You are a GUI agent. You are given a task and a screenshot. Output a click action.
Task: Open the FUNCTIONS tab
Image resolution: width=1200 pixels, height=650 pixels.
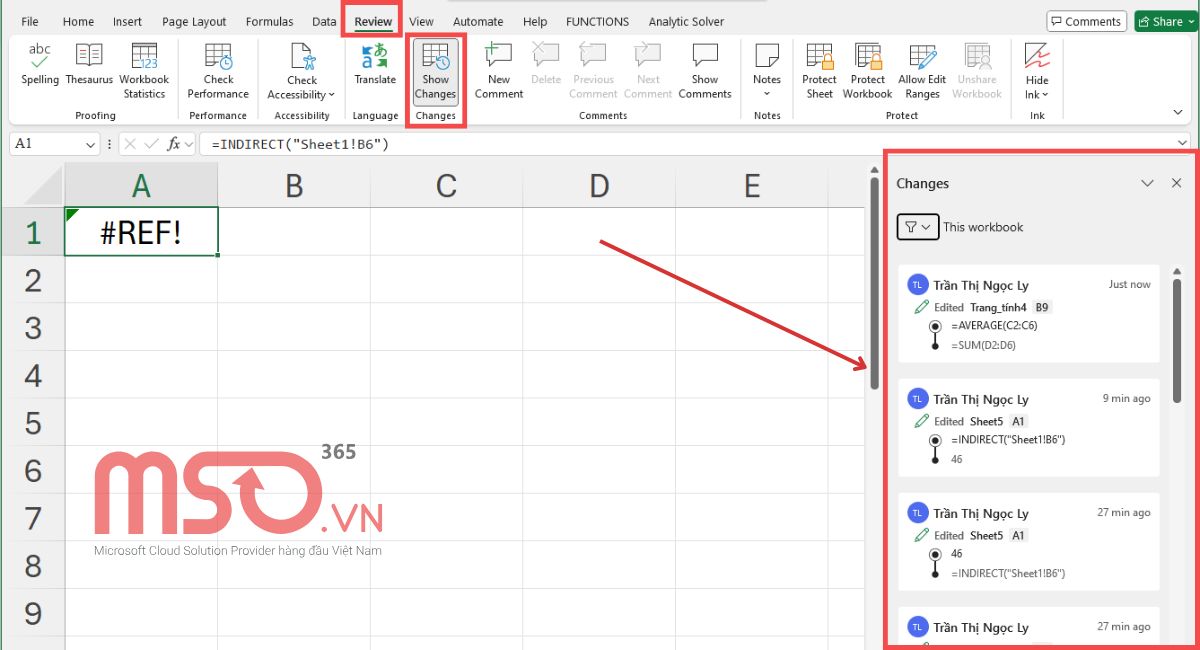tap(598, 21)
